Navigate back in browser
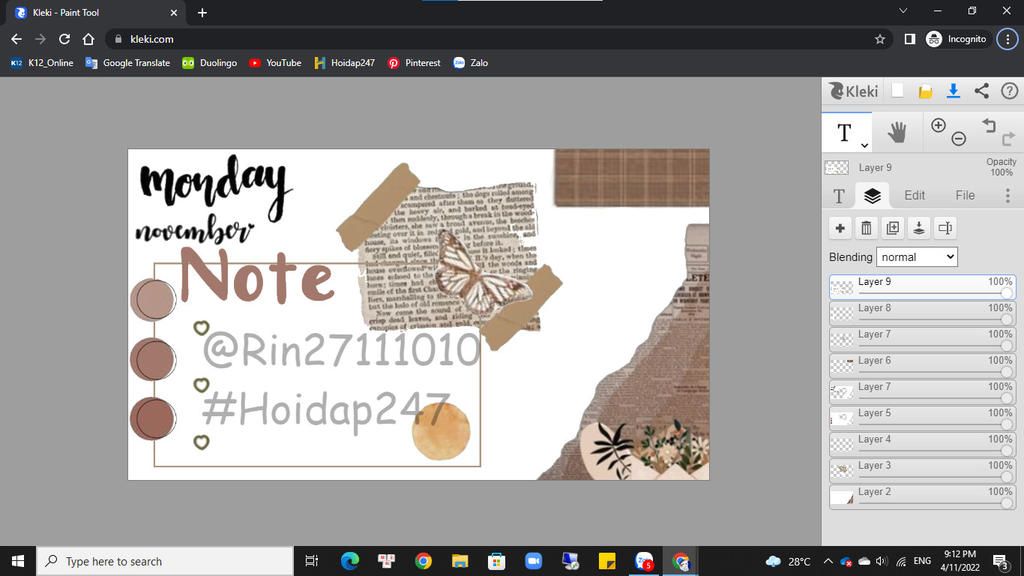 coord(16,39)
